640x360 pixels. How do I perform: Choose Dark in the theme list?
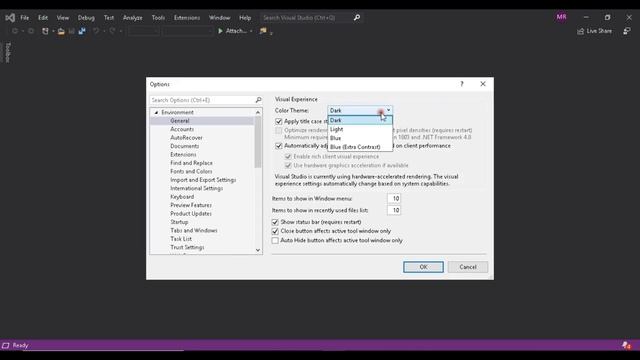(x=360, y=120)
